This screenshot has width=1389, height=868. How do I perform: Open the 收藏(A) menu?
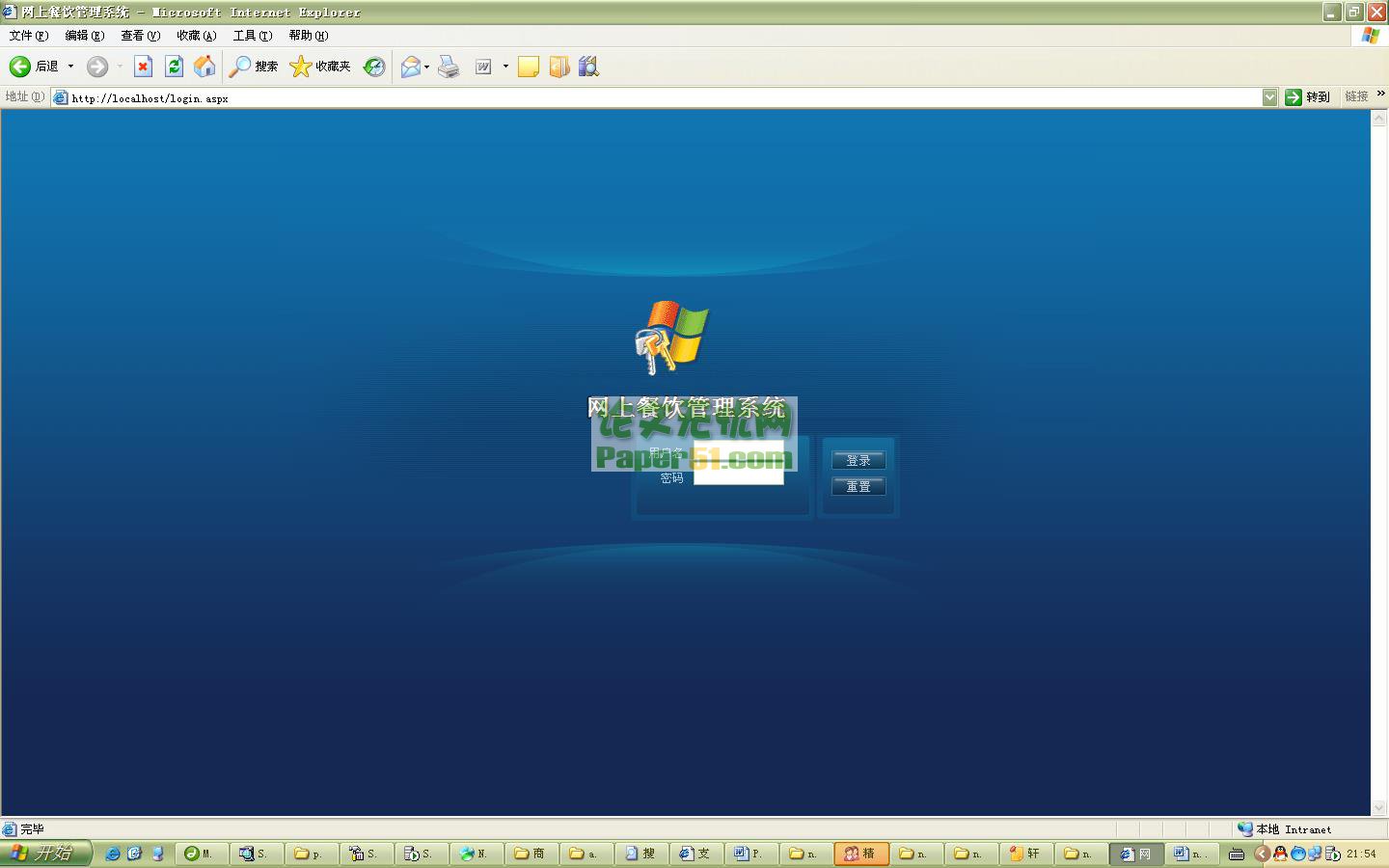tap(196, 36)
